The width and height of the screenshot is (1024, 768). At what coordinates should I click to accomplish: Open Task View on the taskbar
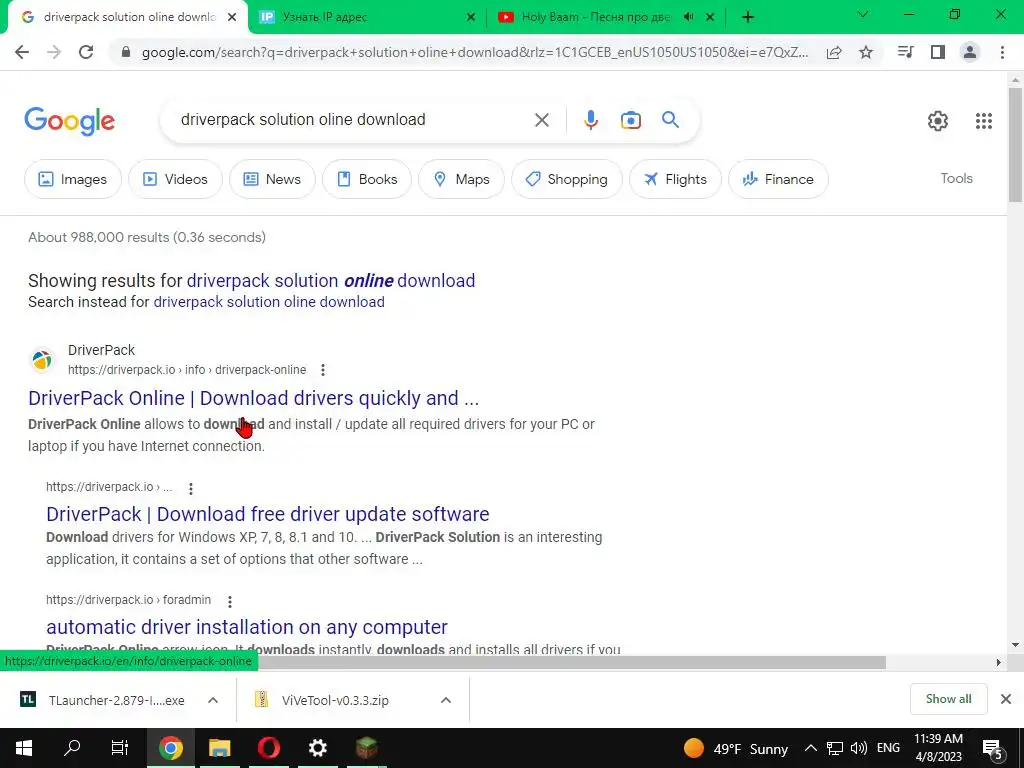click(x=120, y=748)
